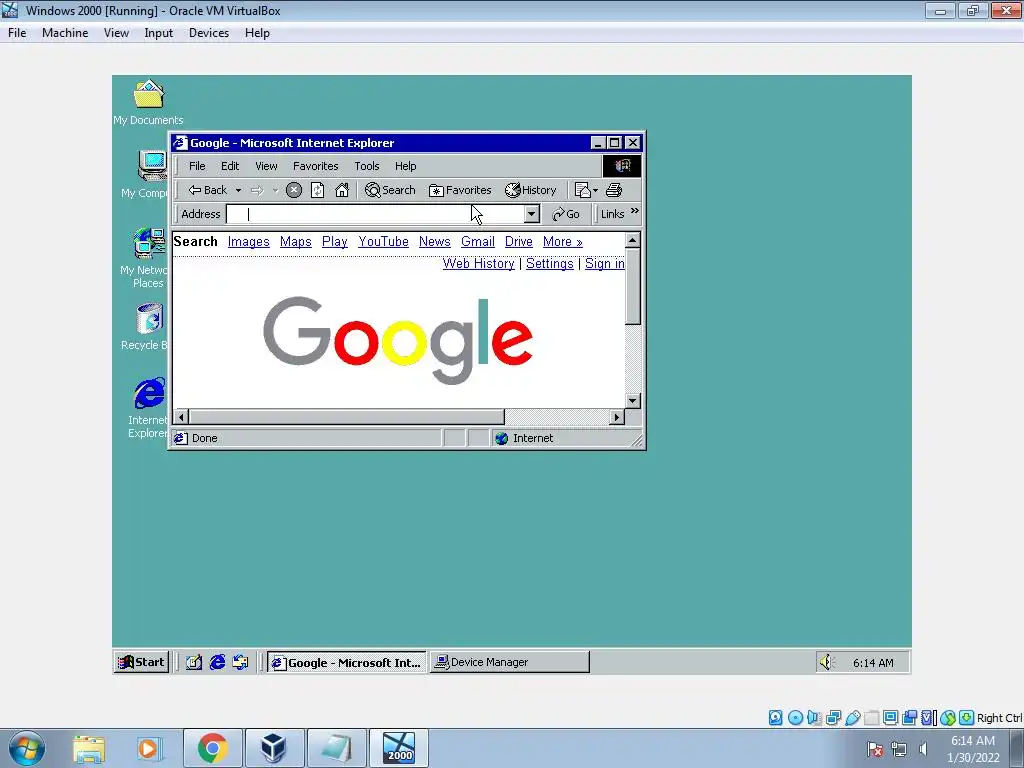Click the Maps link on Google
Image resolution: width=1024 pixels, height=768 pixels.
[x=296, y=242]
